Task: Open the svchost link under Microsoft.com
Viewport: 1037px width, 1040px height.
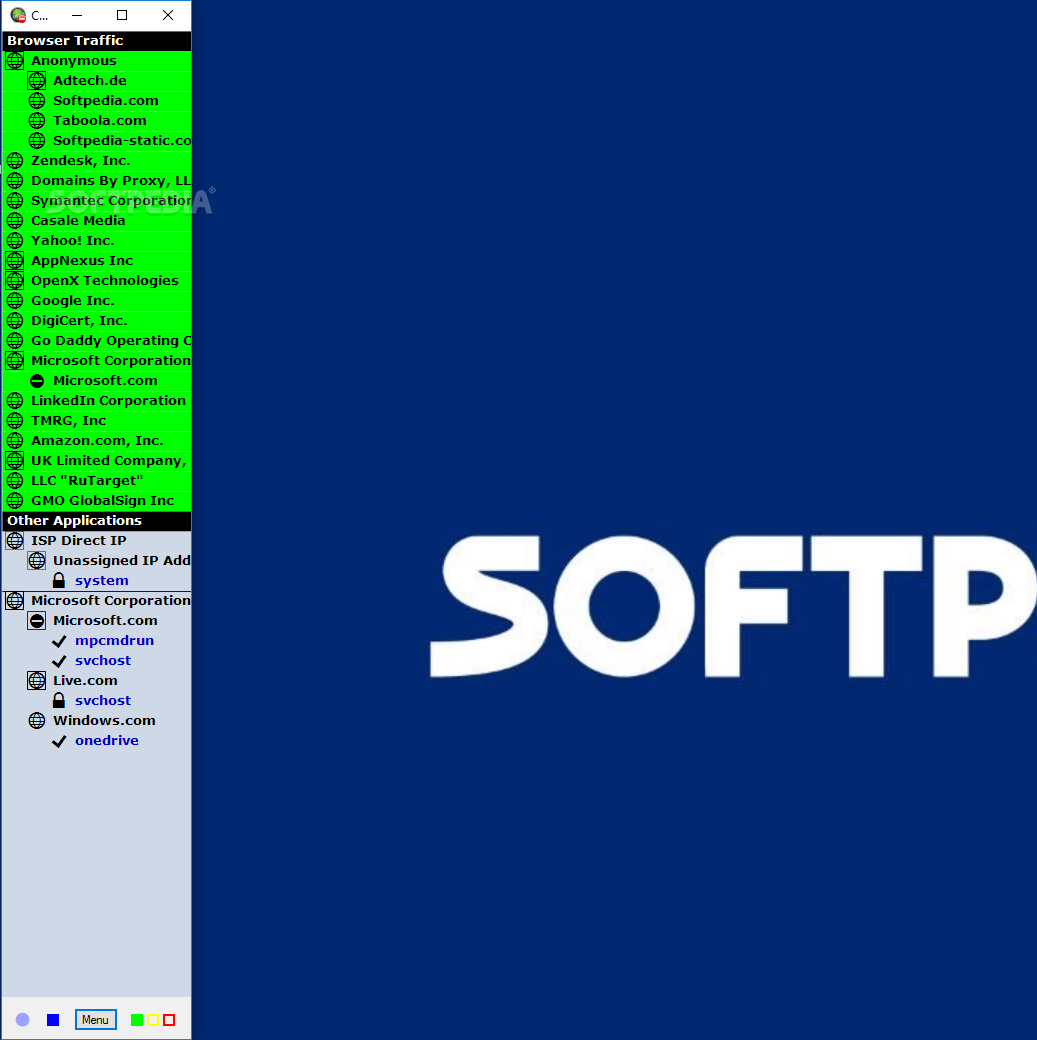Action: point(103,661)
